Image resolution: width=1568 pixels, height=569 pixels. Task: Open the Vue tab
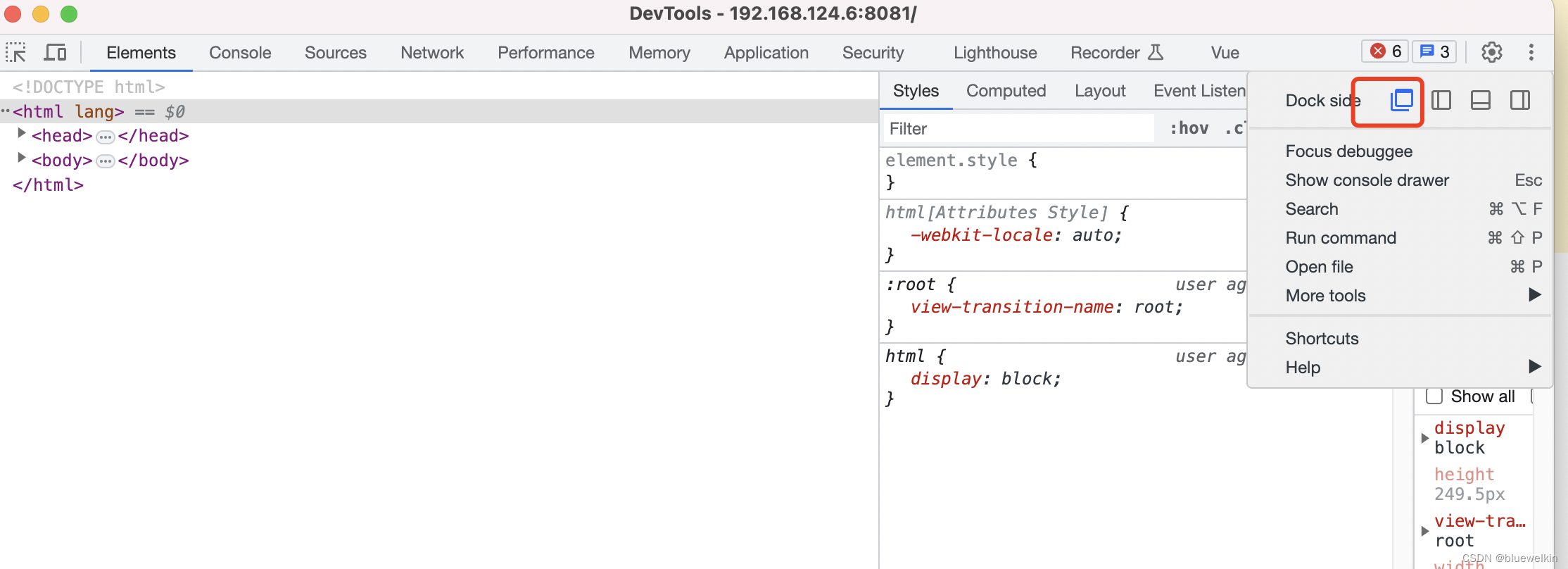pyautogui.click(x=1225, y=53)
